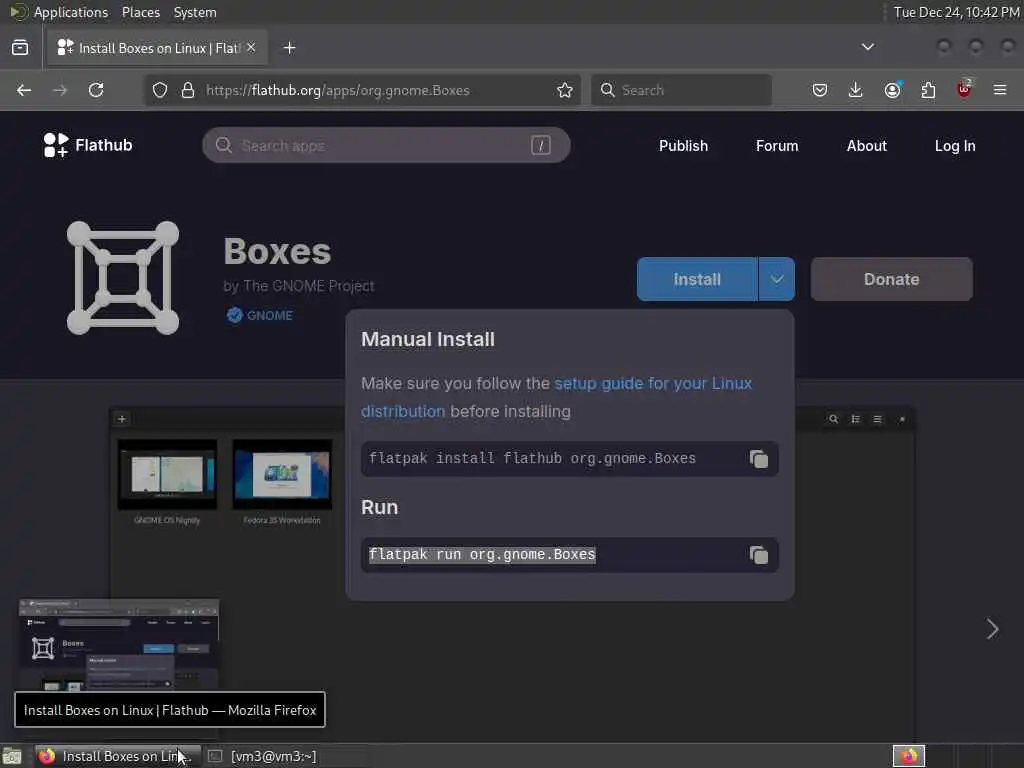This screenshot has height=768, width=1024.
Task: Click the blue Install button
Action: pos(697,280)
